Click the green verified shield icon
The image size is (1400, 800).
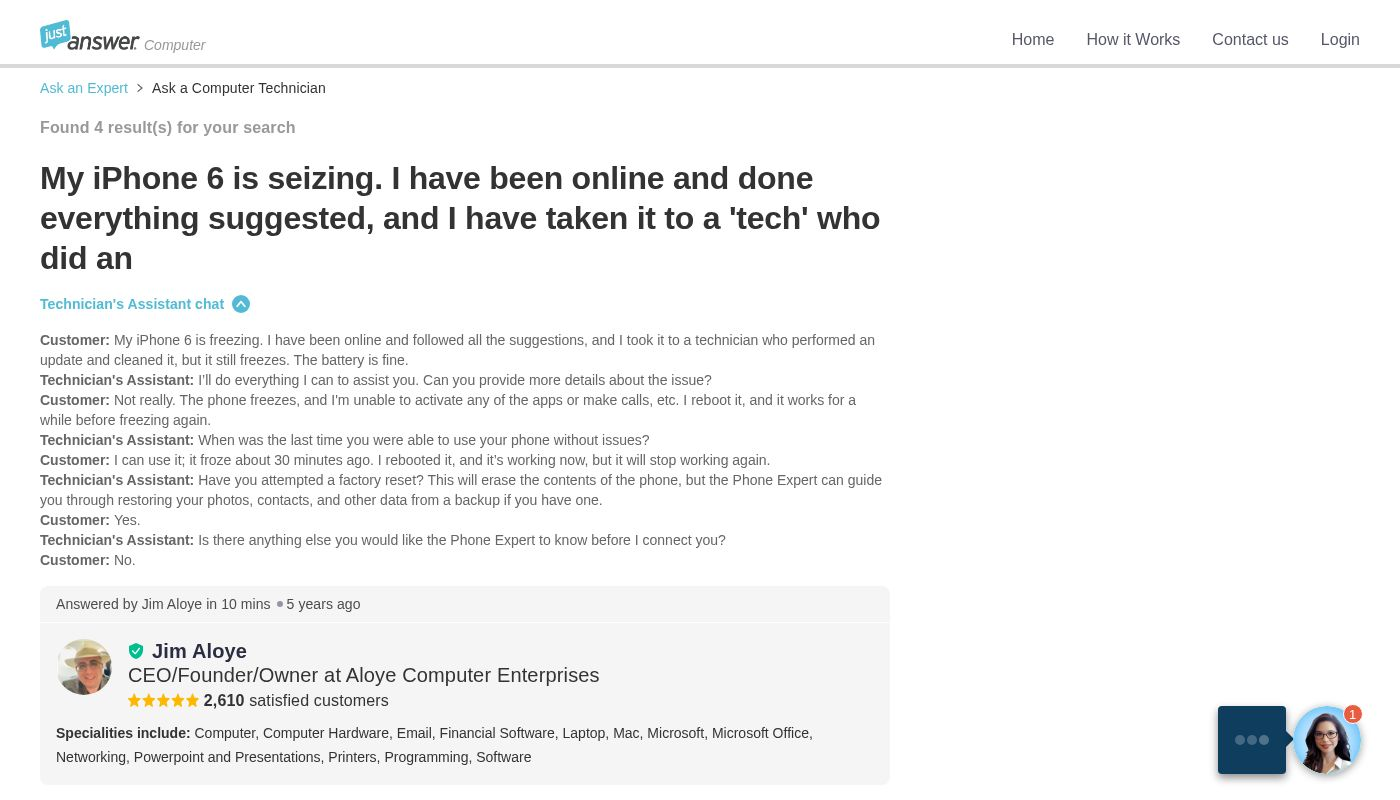click(136, 651)
